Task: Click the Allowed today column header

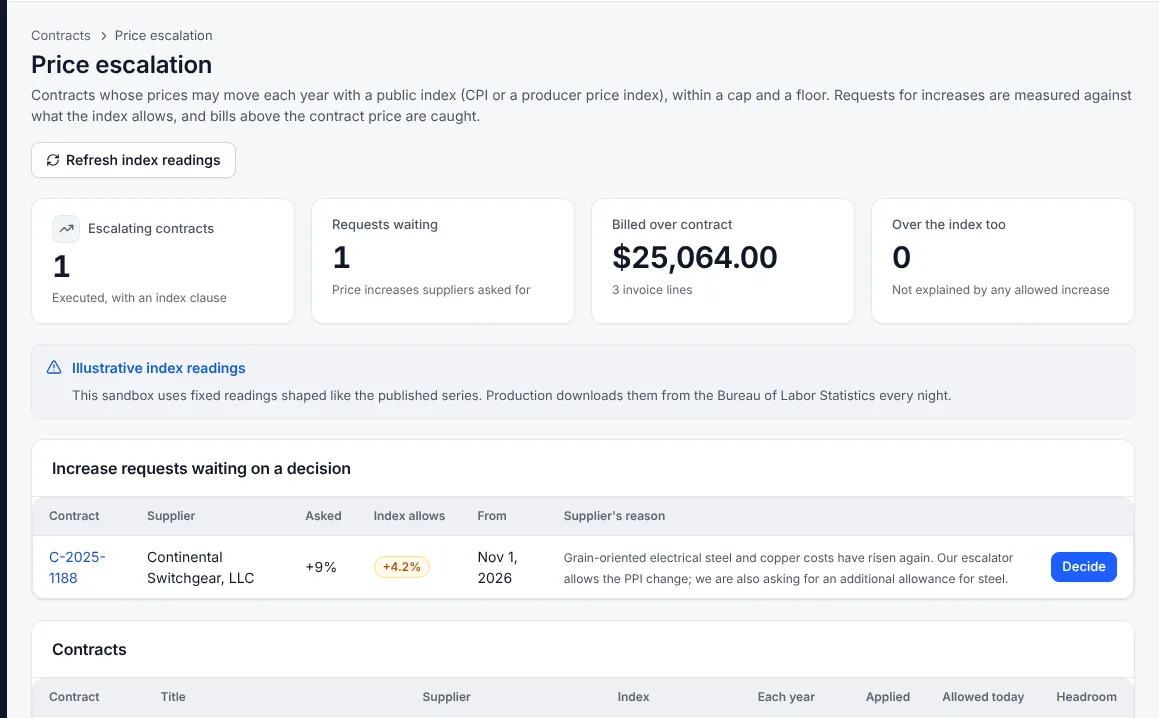Action: click(983, 697)
